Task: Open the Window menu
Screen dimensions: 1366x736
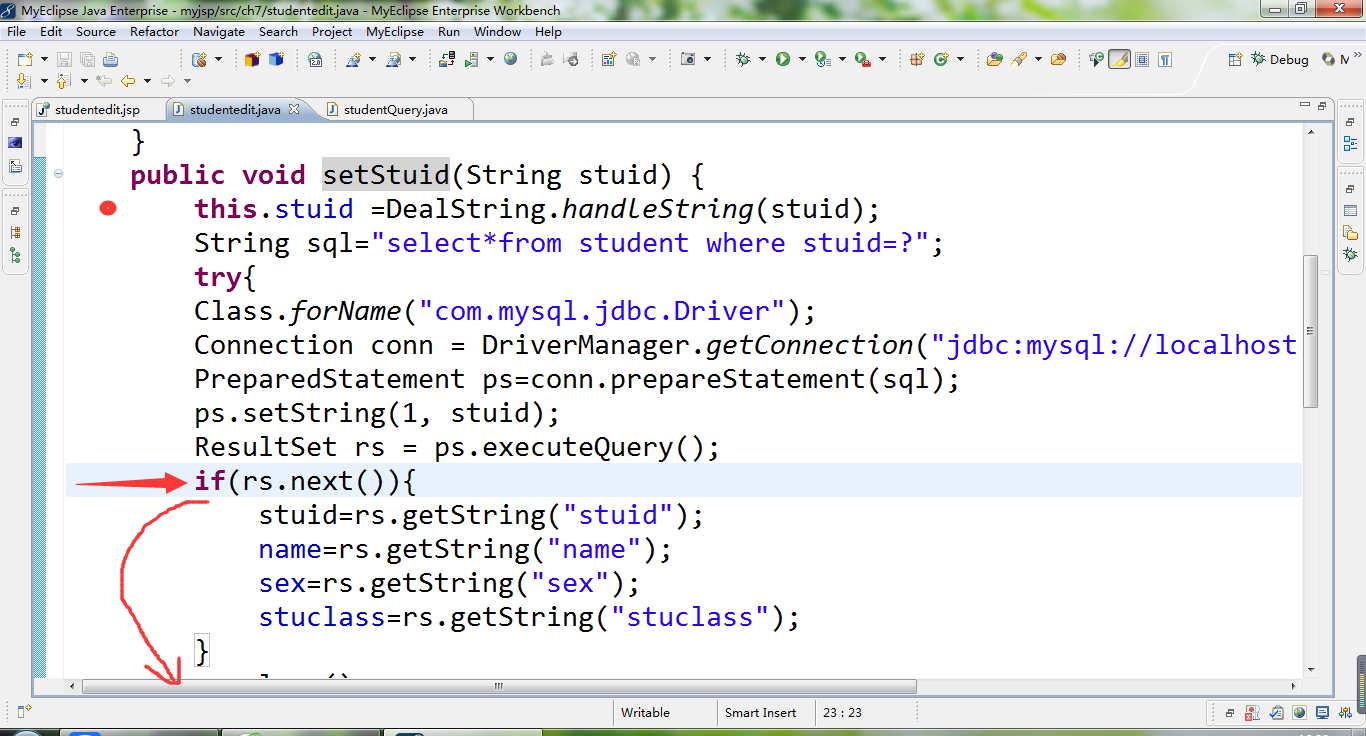Action: (497, 31)
